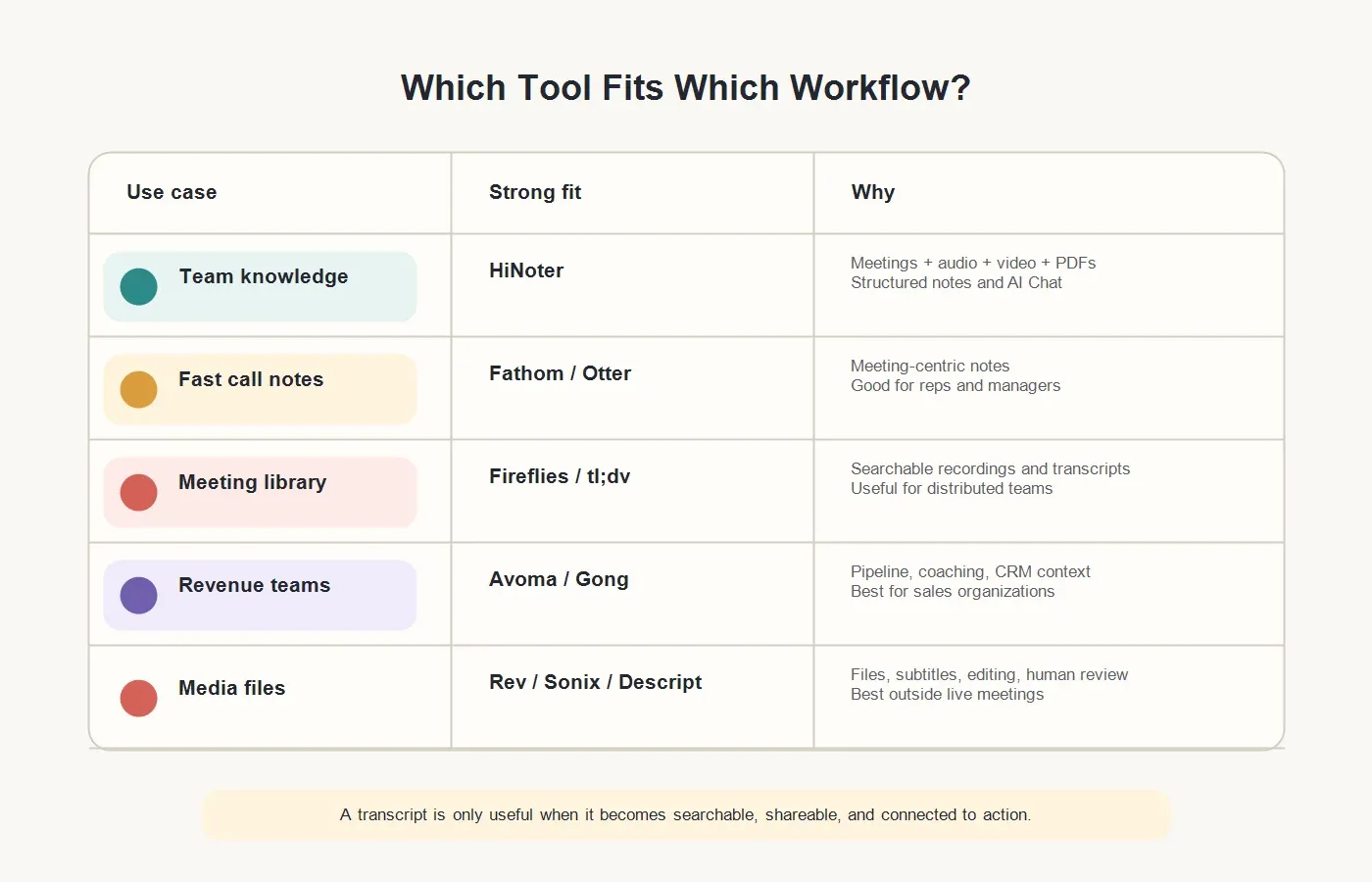Viewport: 1372px width, 882px height.
Task: Click the orange circle beside Fast call notes
Action: (x=138, y=389)
